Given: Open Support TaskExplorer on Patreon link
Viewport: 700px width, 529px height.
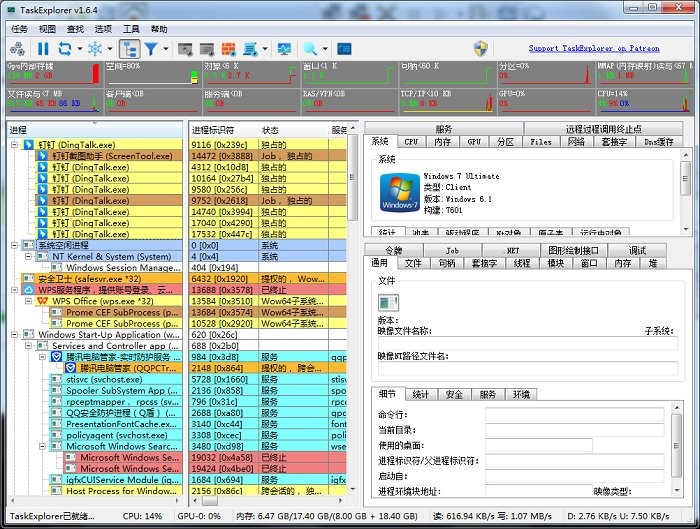Looking at the screenshot, I should (x=595, y=48).
